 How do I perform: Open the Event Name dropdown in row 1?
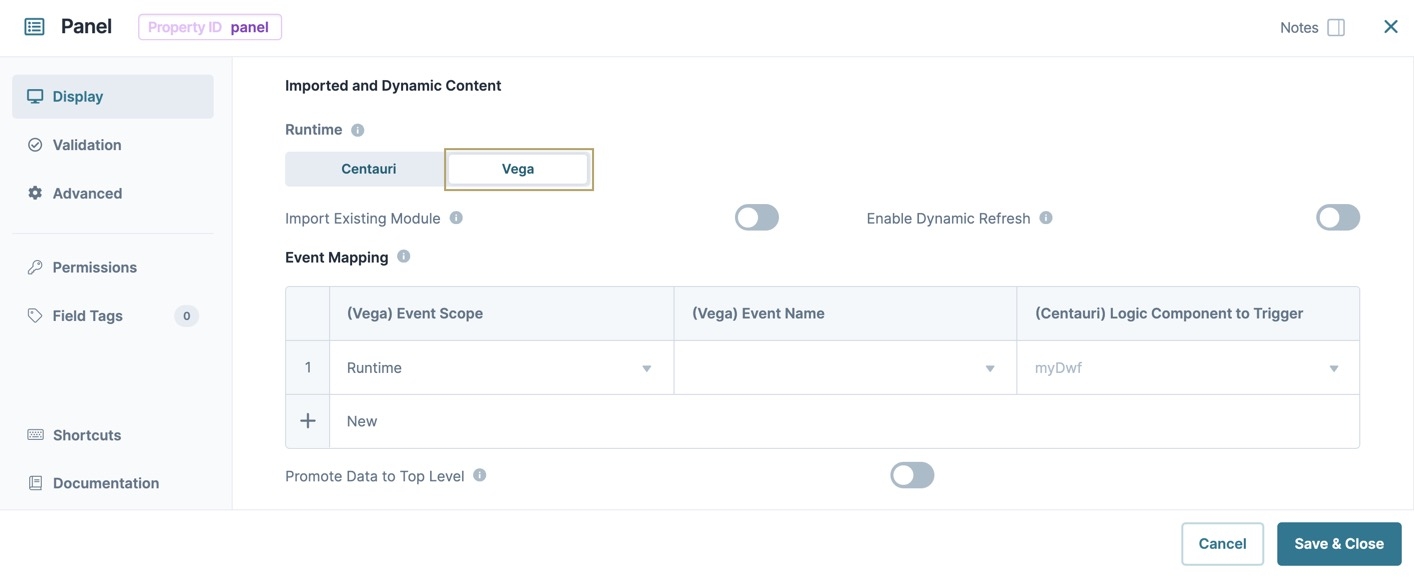[845, 368]
